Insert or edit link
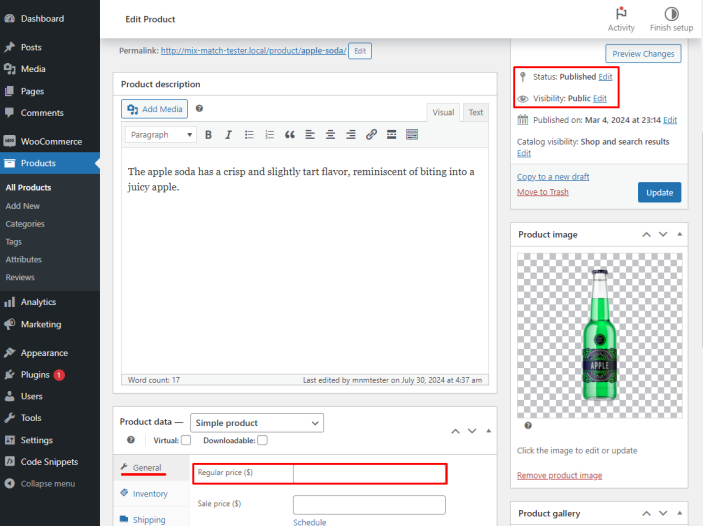 (371, 135)
